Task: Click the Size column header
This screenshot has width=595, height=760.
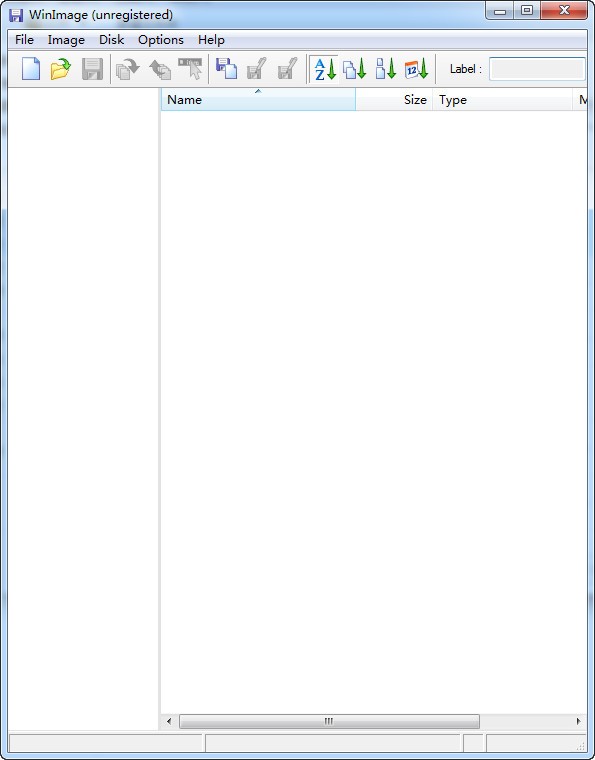Action: pos(394,100)
